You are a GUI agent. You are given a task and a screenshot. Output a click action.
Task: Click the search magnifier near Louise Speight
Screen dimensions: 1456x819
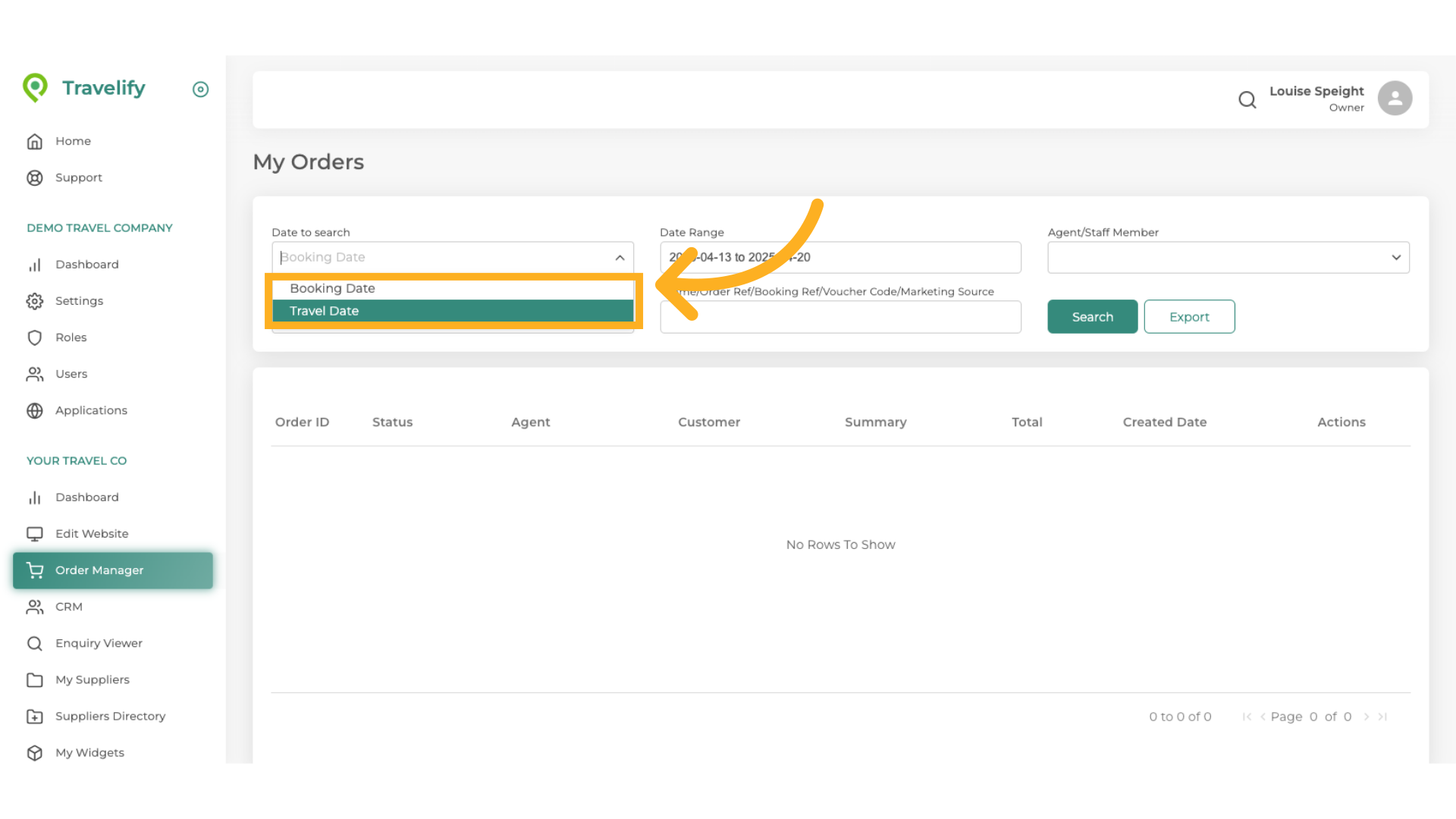[1247, 99]
